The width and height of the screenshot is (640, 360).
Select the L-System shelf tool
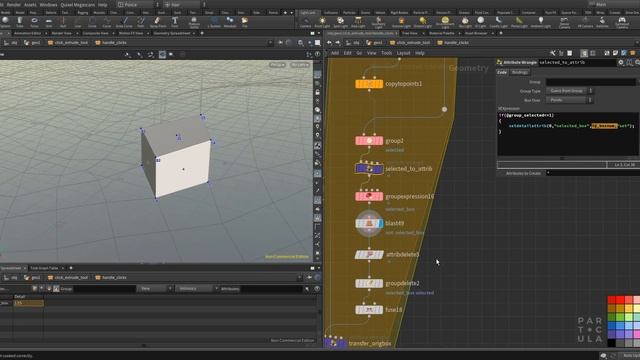coord(214,22)
